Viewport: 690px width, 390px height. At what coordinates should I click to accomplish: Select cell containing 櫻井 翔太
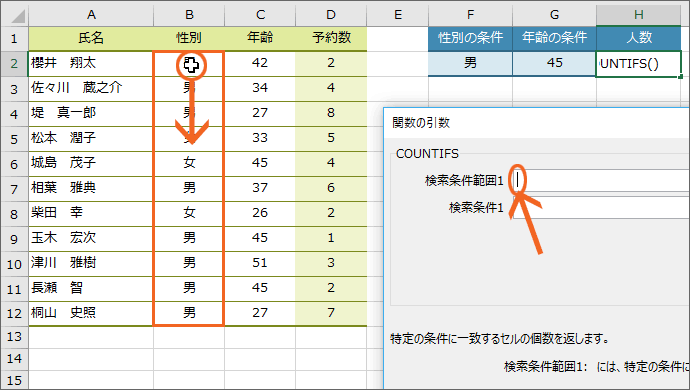pos(91,63)
